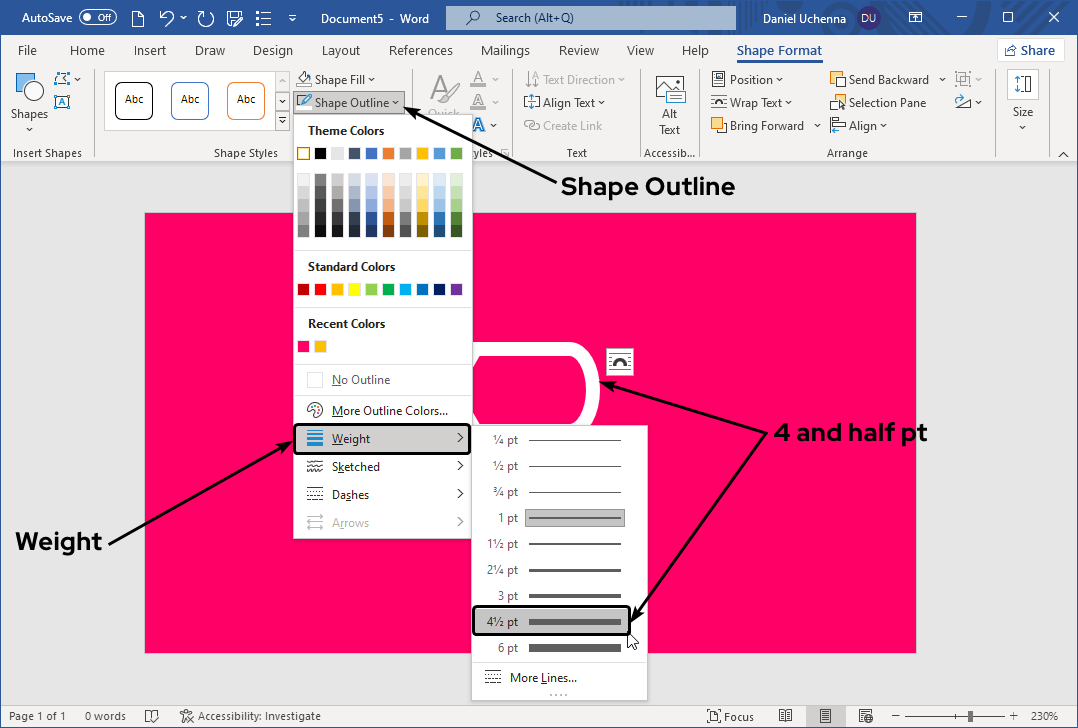Pick the yellow standard color swatch
The width and height of the screenshot is (1078, 728).
click(354, 290)
